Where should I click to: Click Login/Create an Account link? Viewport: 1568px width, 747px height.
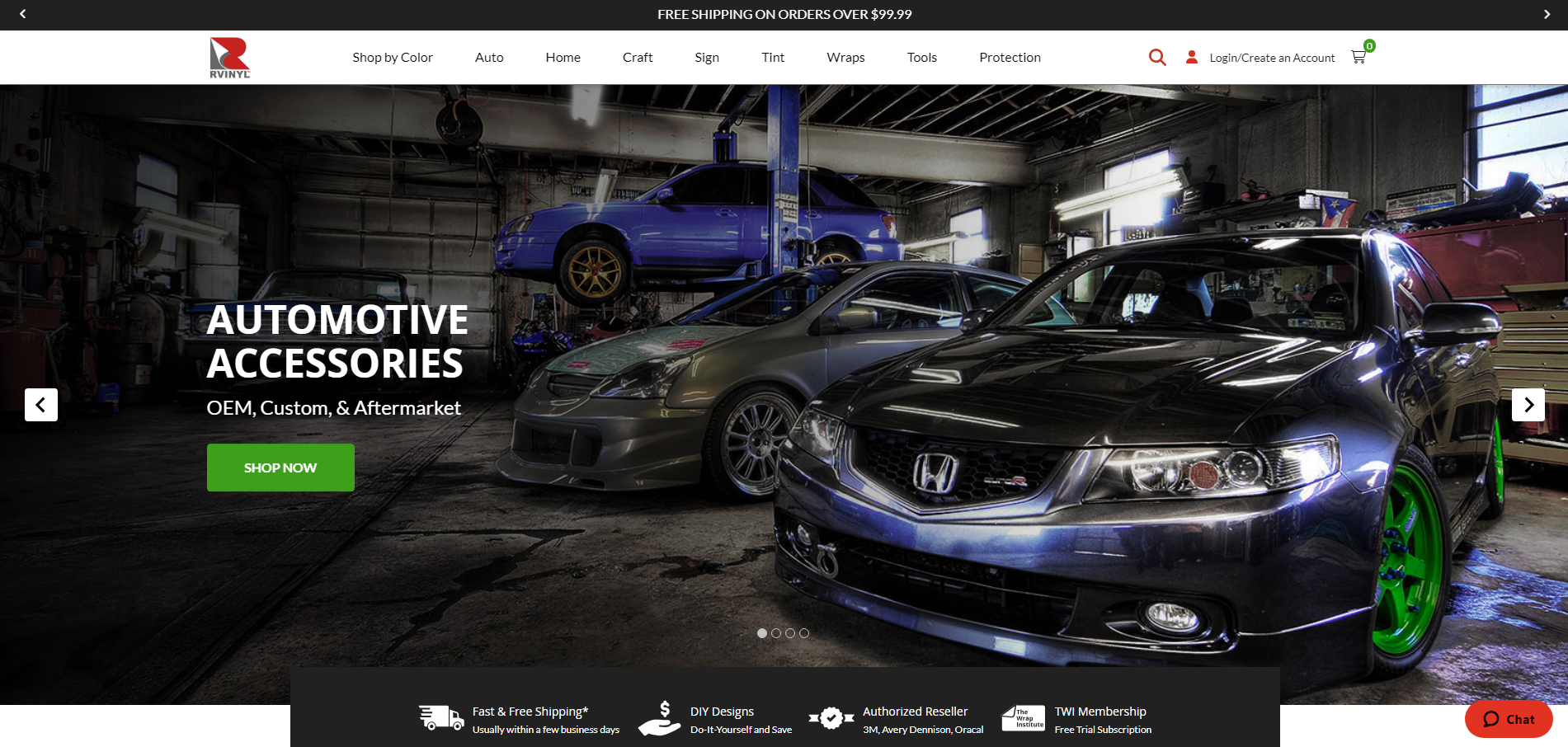(1272, 58)
